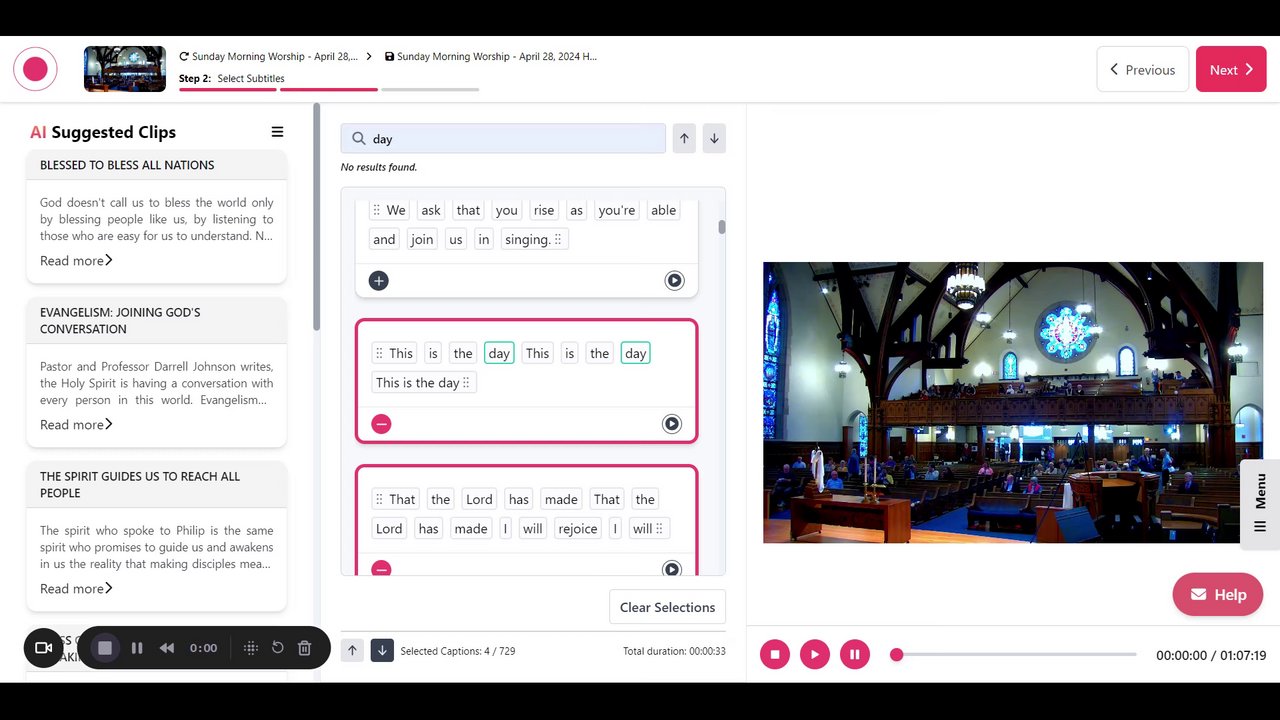Click the subtitle search field containing 'day'
The image size is (1280, 720).
pos(503,139)
